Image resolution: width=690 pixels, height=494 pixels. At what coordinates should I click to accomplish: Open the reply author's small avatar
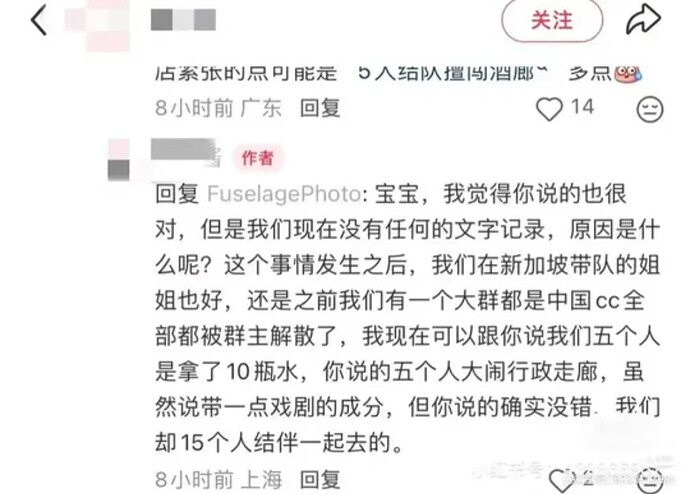[x=119, y=160]
